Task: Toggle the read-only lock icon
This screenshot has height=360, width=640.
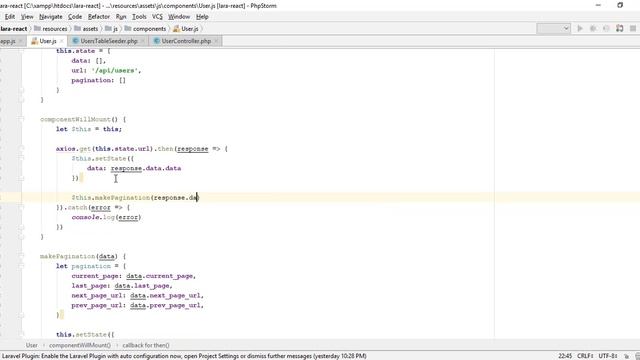Action: (627, 356)
